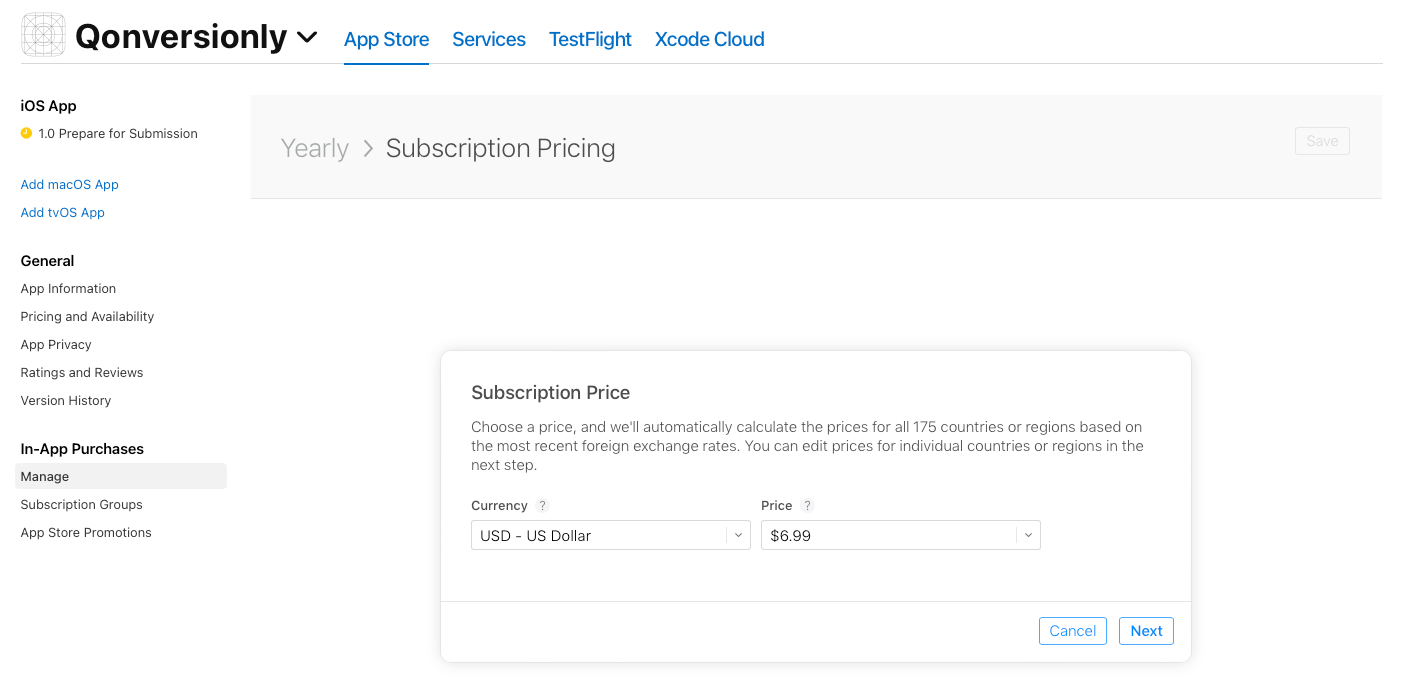
Task: Open the Xcode Cloud tab
Action: (x=710, y=39)
